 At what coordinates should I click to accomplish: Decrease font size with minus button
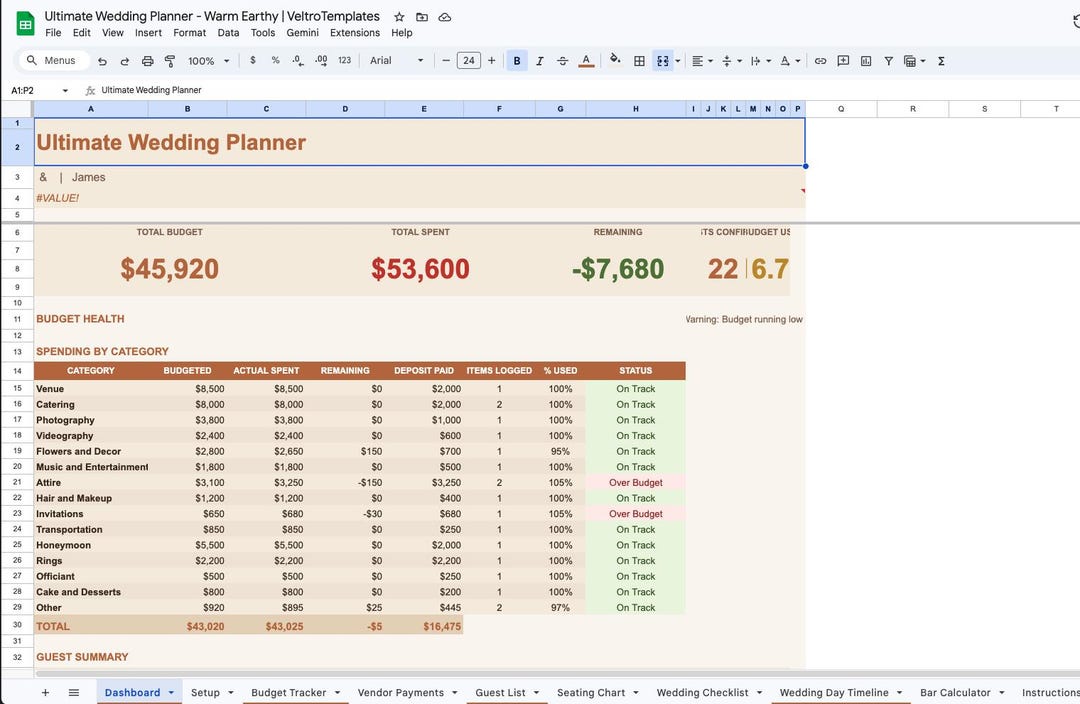point(446,61)
